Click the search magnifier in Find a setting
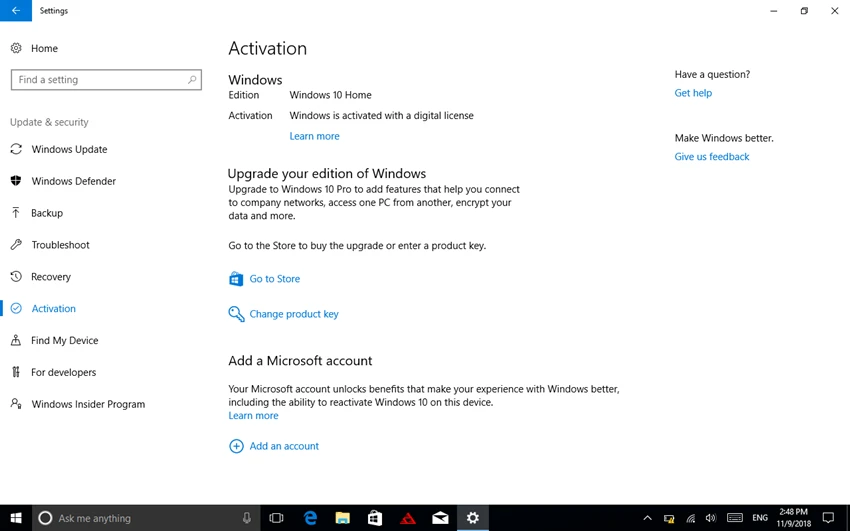This screenshot has height=531, width=850. (192, 80)
